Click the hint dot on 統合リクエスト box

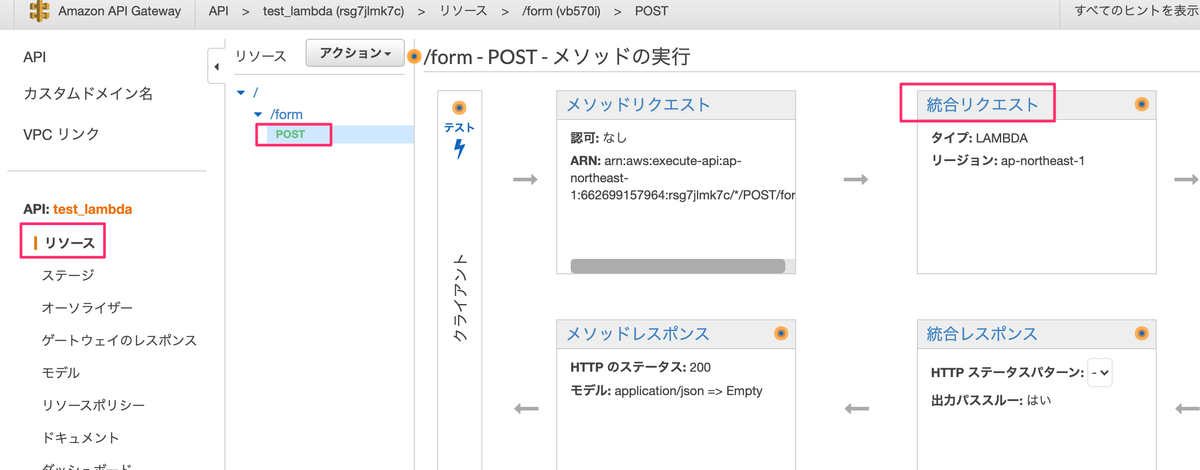click(x=1141, y=104)
